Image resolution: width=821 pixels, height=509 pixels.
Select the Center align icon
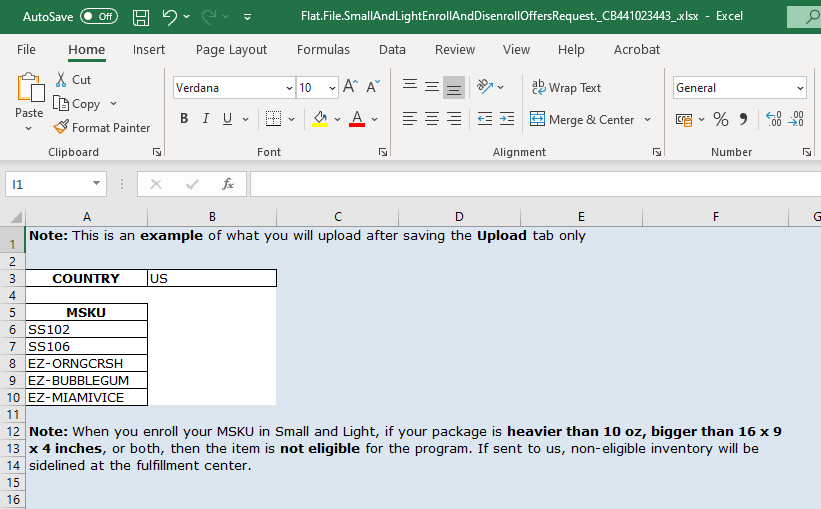[x=432, y=119]
